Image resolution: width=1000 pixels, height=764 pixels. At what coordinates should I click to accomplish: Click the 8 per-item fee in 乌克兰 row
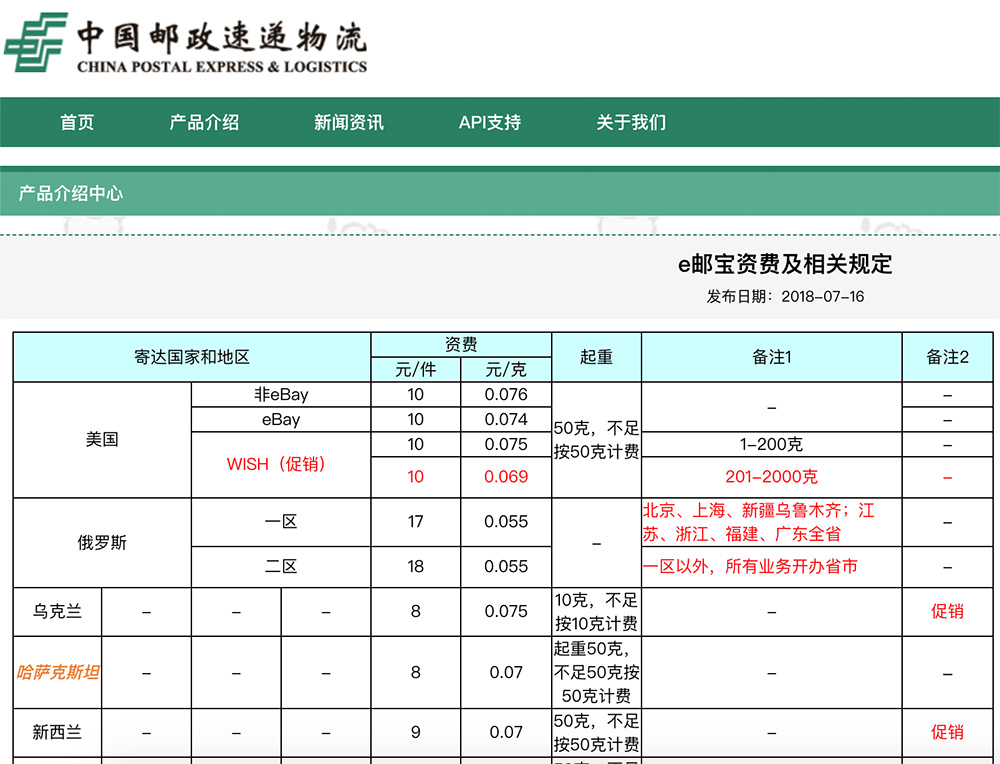[x=416, y=612]
